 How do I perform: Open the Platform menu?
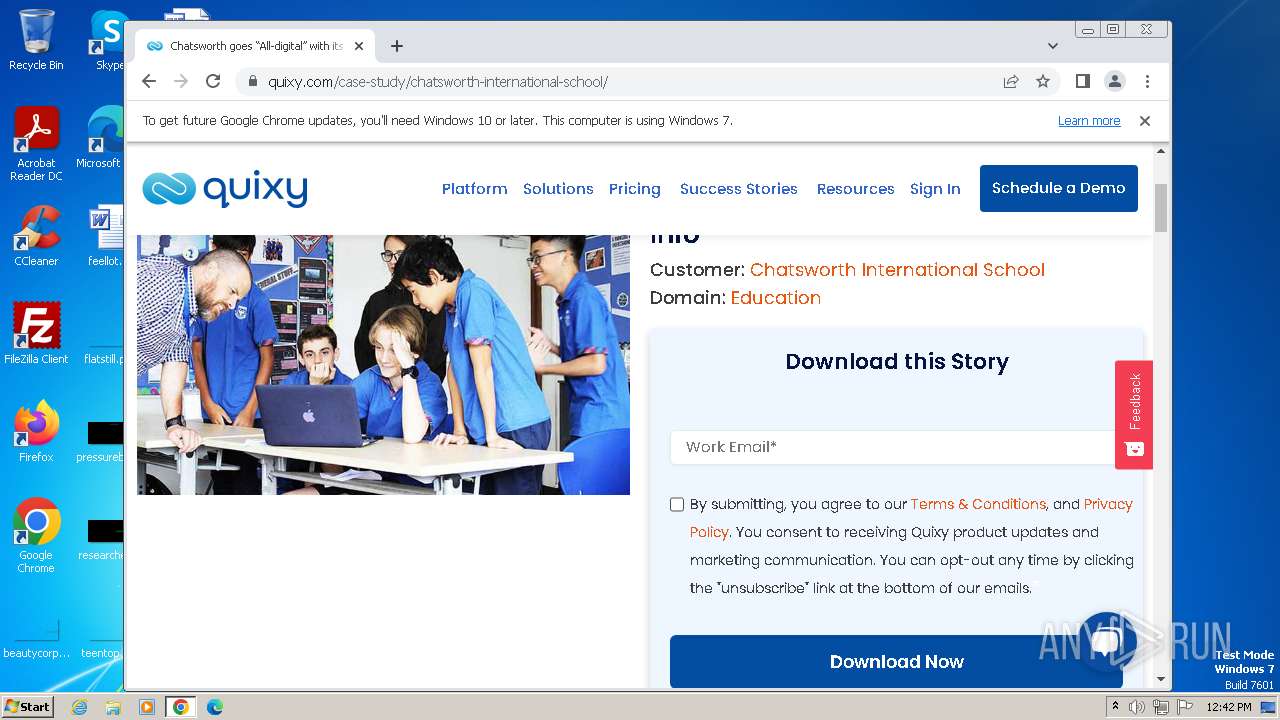tap(475, 189)
